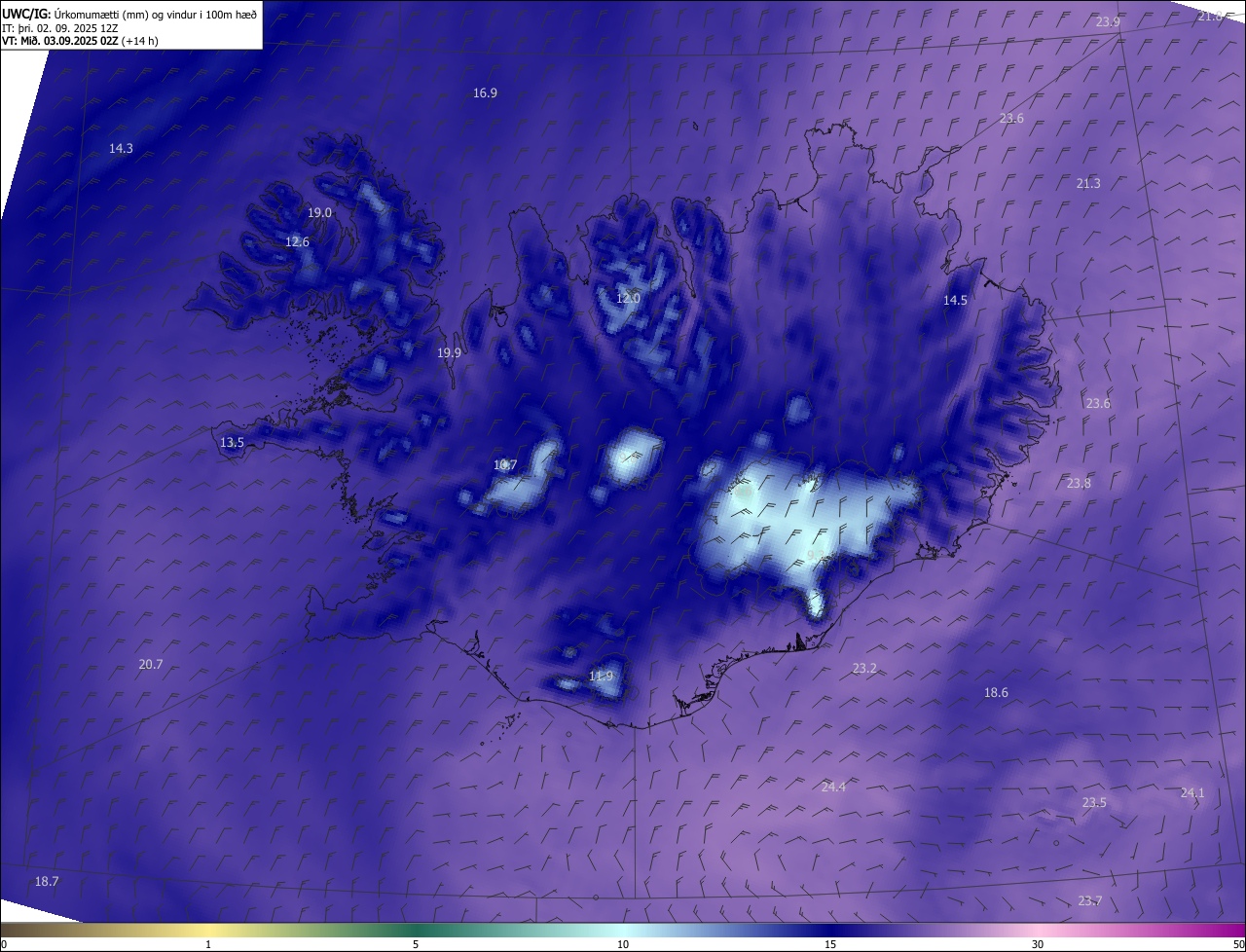The image size is (1246, 952).
Task: Click the 18.7 value label
Action: click(47, 882)
